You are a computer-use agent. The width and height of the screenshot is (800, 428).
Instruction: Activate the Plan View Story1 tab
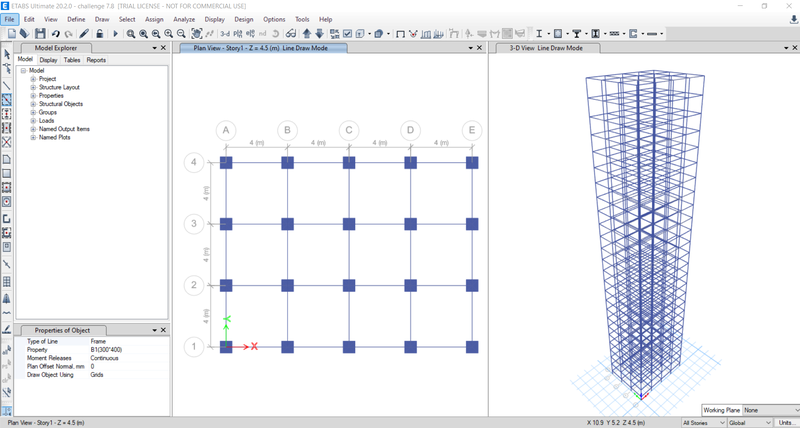pos(263,48)
